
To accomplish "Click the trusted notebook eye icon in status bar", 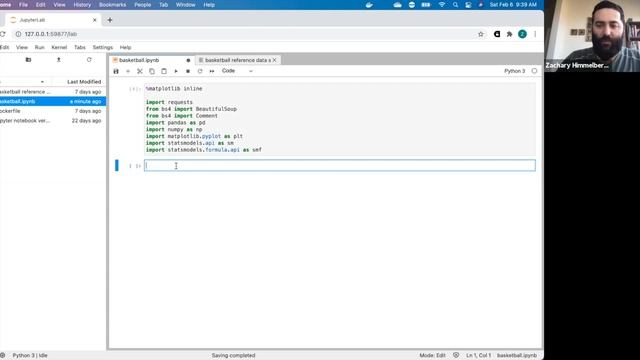I will [x=456, y=356].
